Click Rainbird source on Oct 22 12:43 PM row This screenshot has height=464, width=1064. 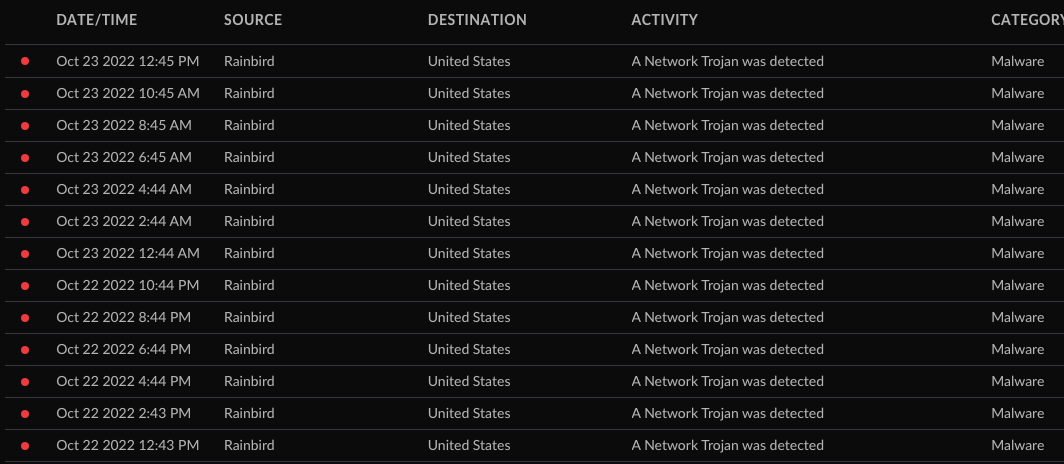click(x=249, y=445)
